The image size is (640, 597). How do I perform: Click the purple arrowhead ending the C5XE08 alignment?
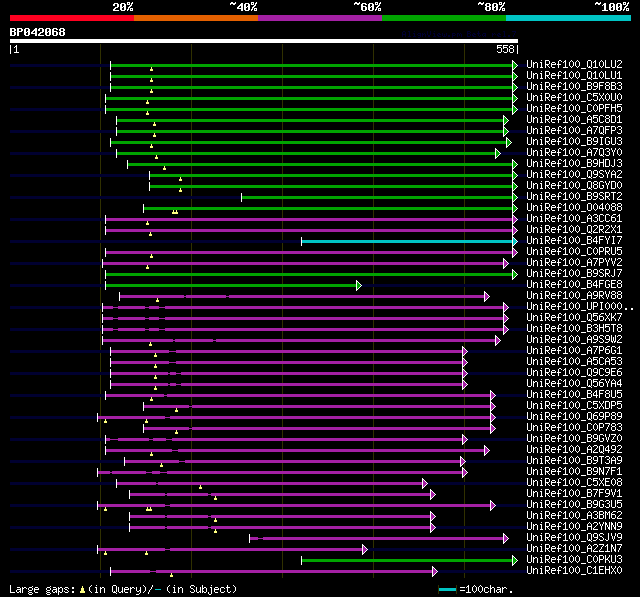424,484
